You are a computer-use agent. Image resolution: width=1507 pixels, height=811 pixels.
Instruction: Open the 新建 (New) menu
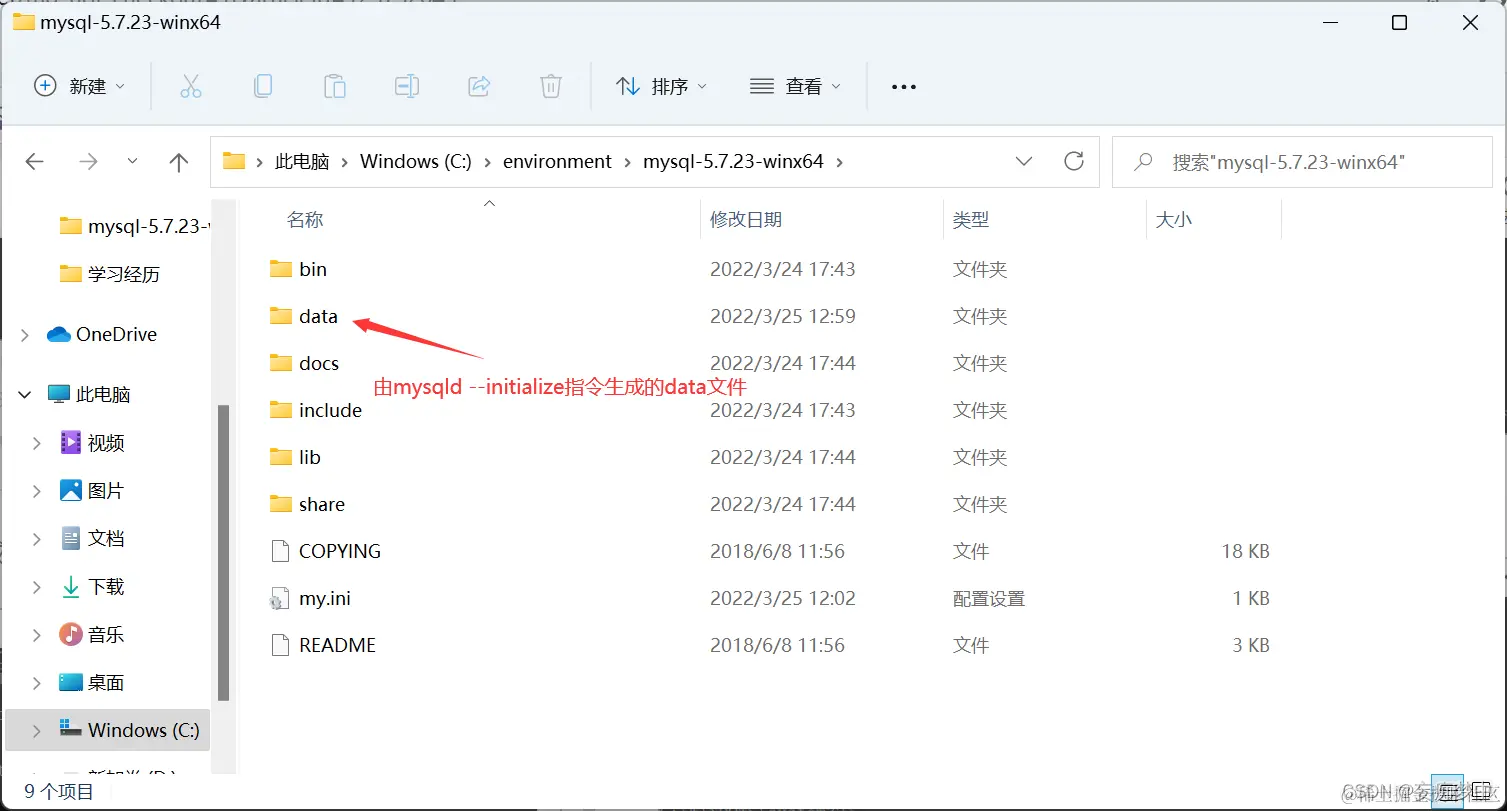coord(80,86)
